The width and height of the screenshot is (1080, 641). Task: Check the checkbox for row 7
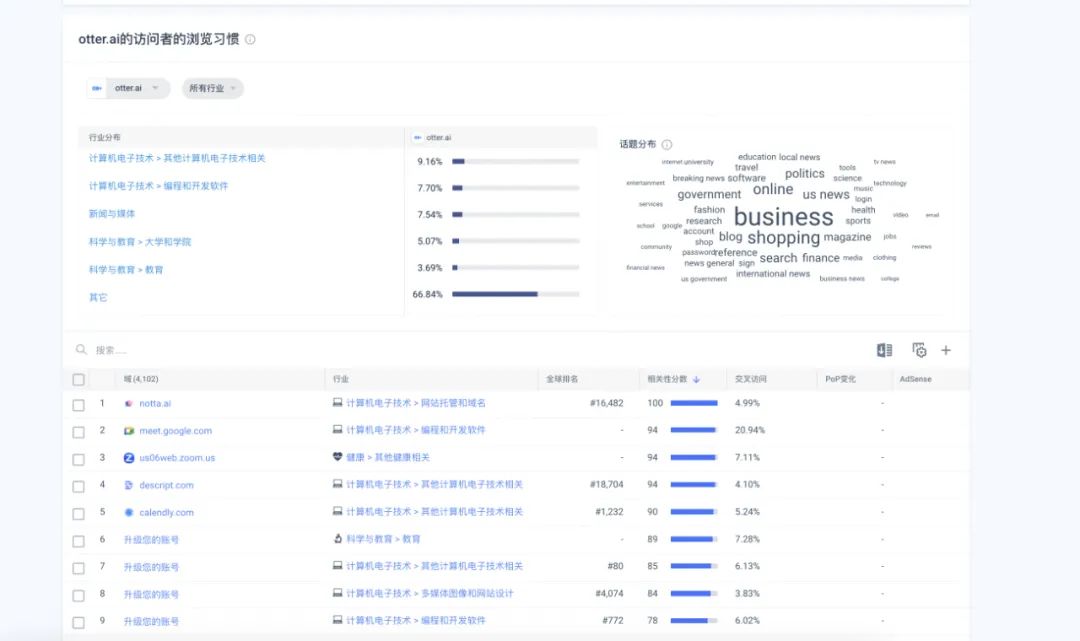[x=79, y=568]
